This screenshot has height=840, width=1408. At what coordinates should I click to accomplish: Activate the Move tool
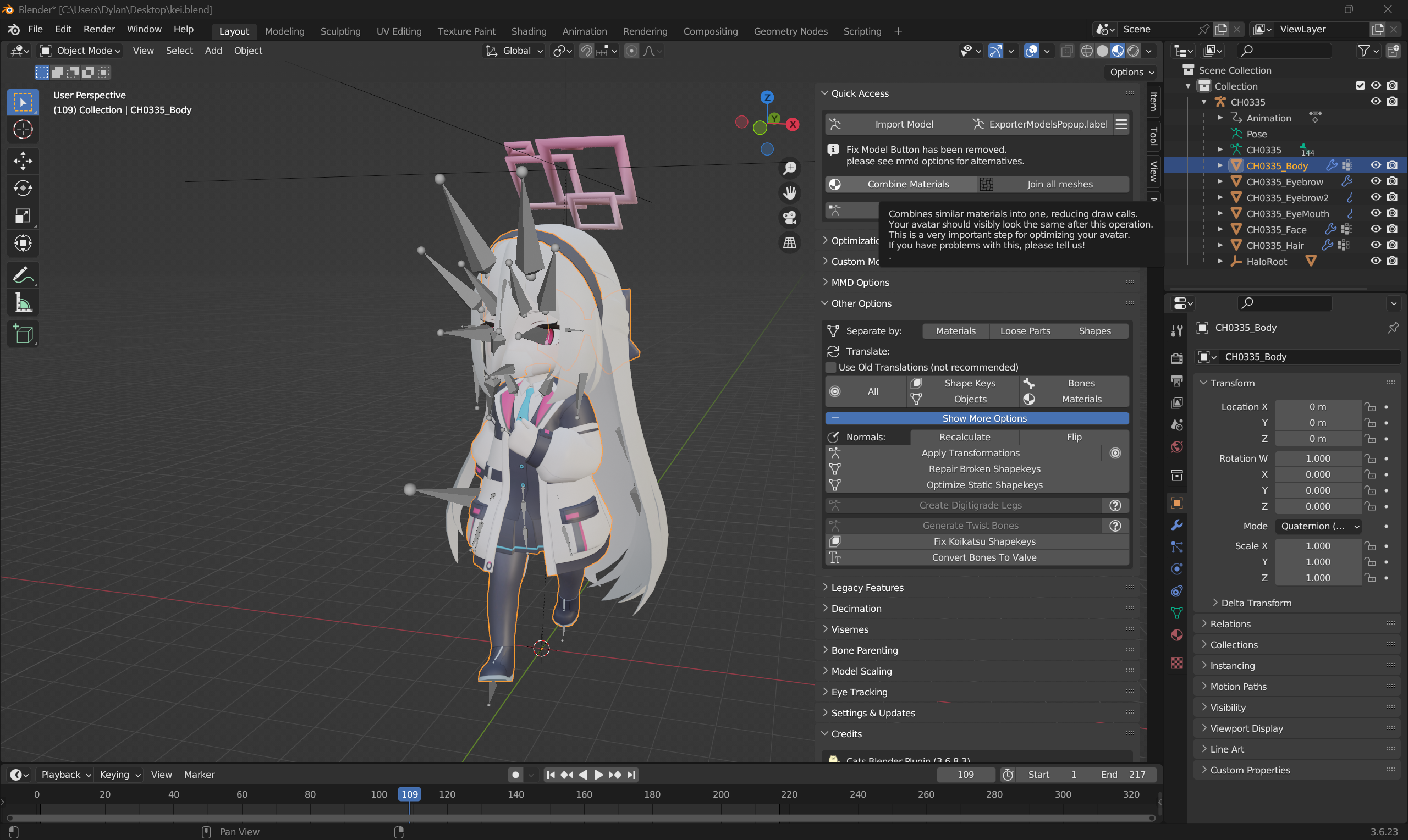(x=23, y=161)
